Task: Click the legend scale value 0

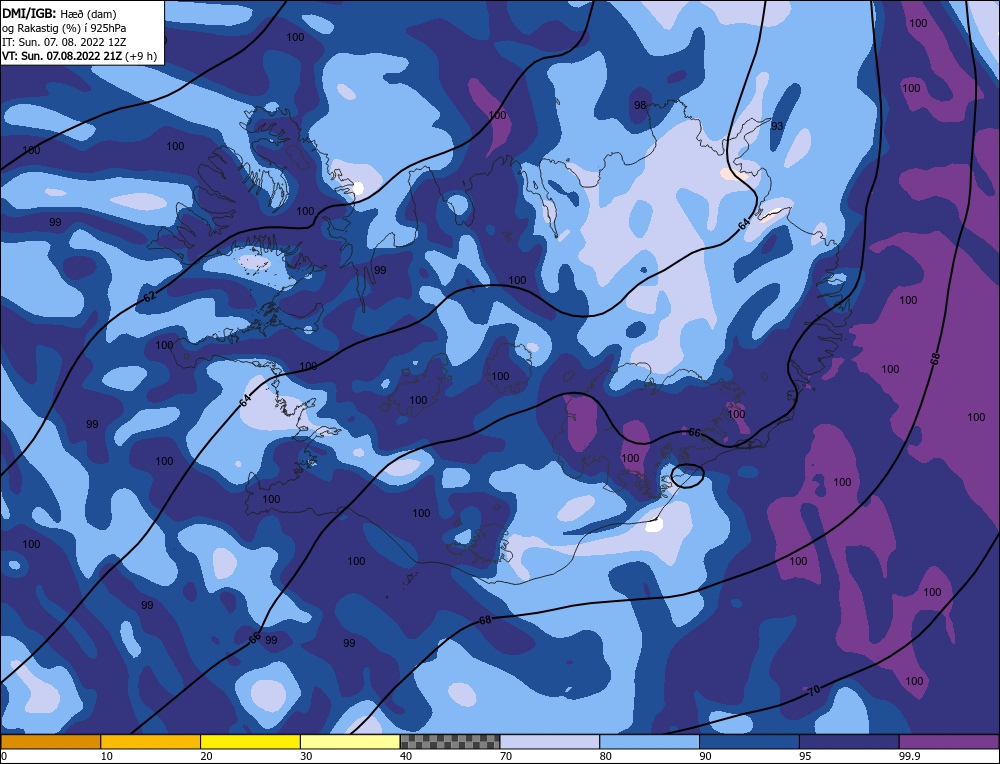Action: pyautogui.click(x=4, y=757)
